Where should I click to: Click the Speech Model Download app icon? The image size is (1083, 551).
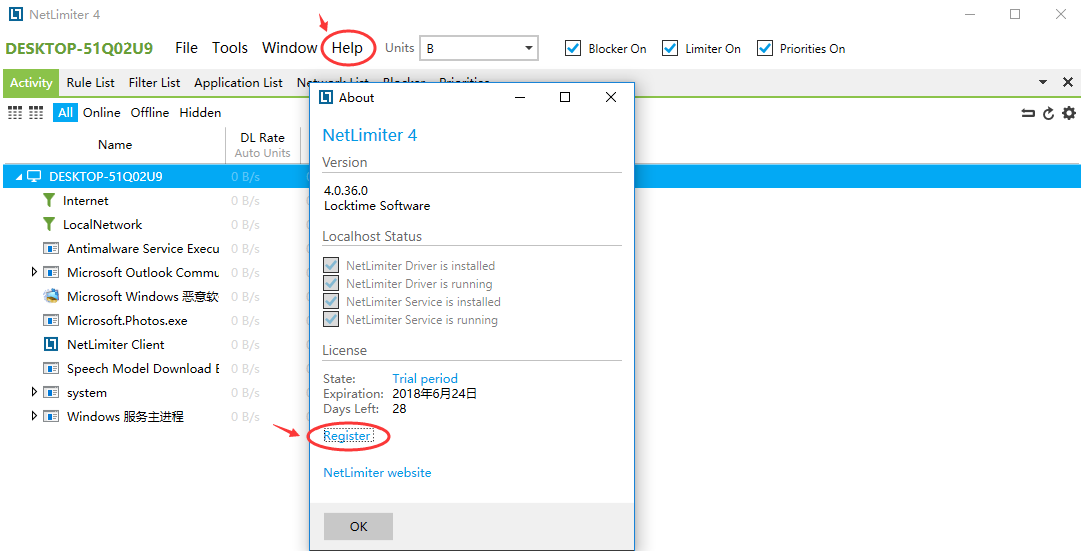tap(51, 369)
